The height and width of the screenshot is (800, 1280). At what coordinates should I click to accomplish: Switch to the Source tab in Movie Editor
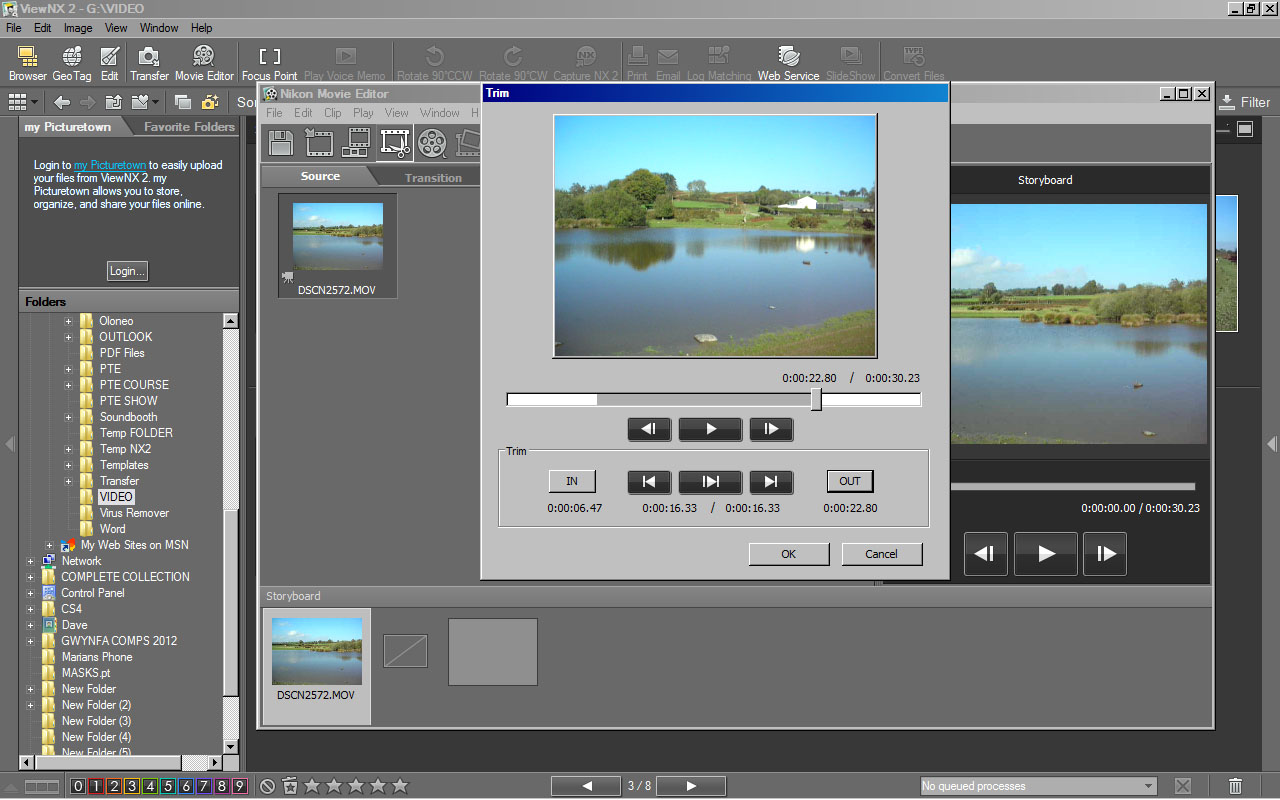tap(320, 176)
